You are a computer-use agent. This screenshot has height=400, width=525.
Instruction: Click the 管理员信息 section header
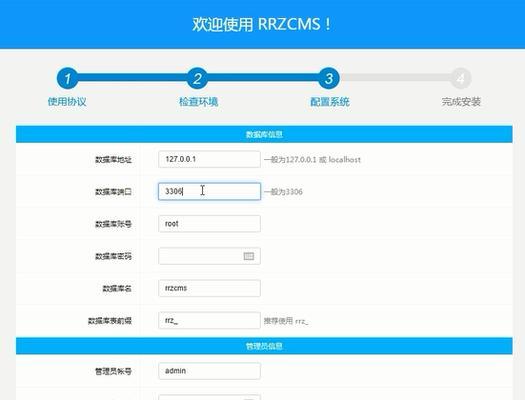click(x=264, y=346)
